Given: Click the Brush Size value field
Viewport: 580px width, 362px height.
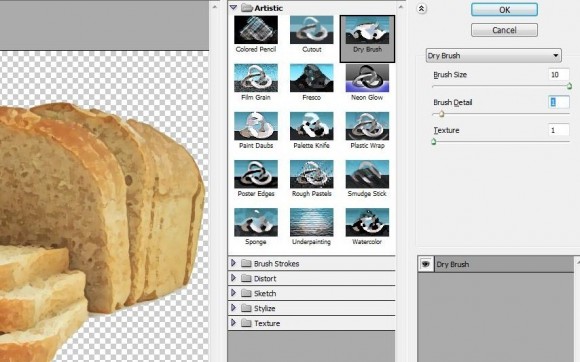Looking at the screenshot, I should [559, 75].
